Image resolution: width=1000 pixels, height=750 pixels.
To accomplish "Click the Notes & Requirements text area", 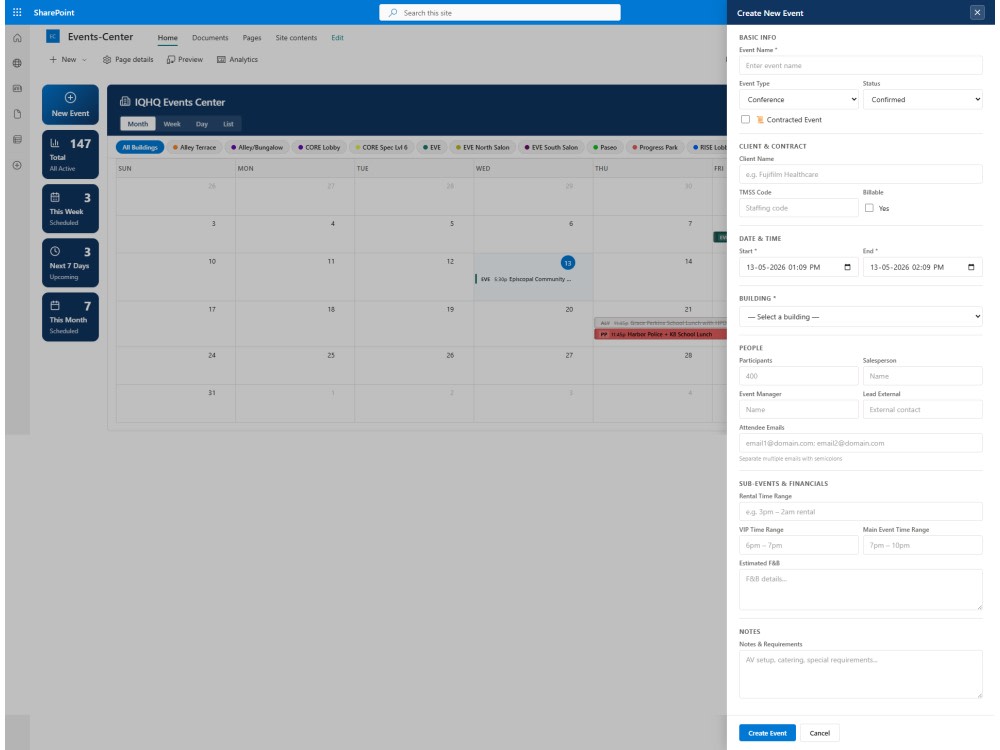I will tap(860, 674).
